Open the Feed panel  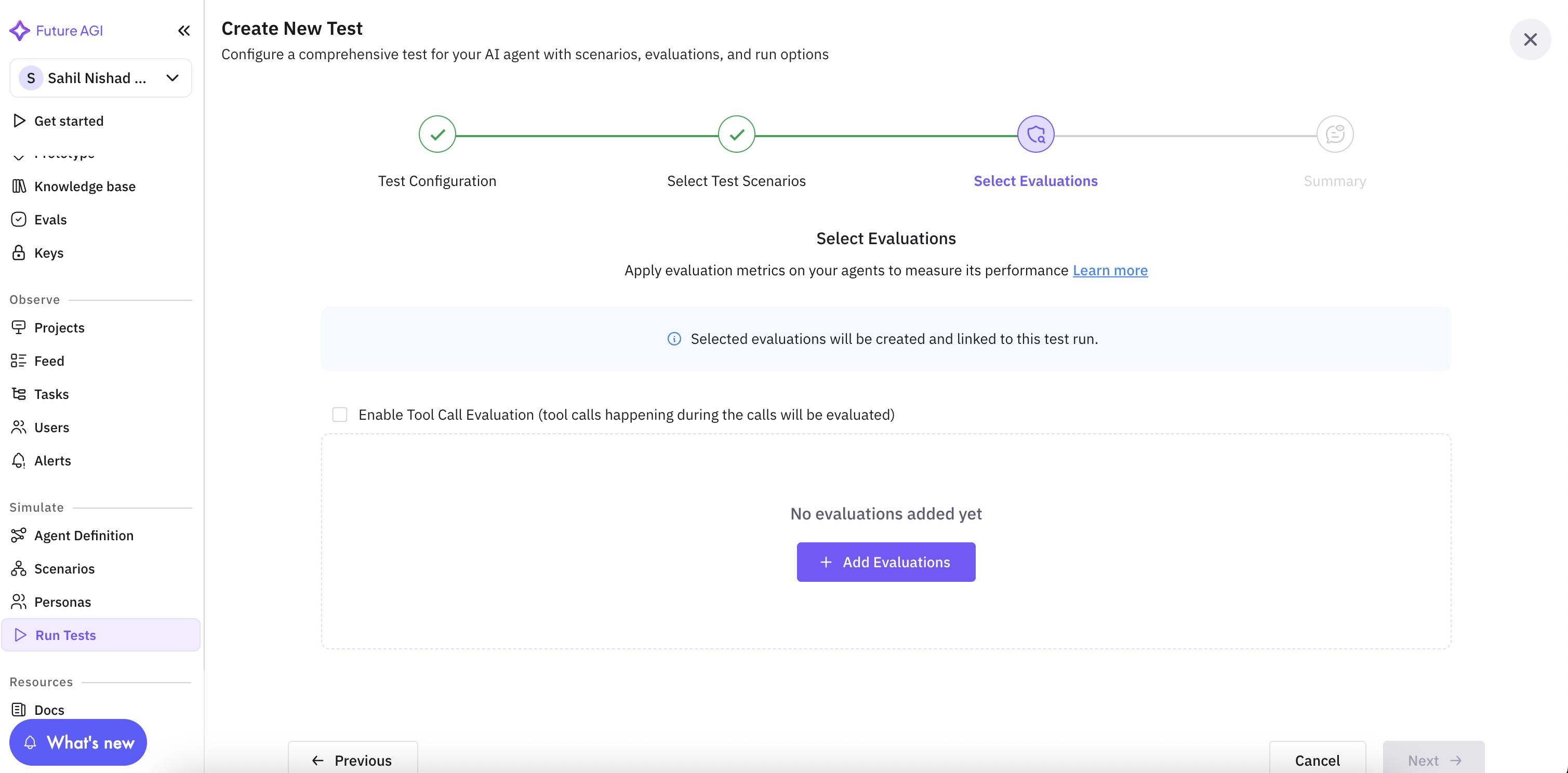click(x=49, y=361)
